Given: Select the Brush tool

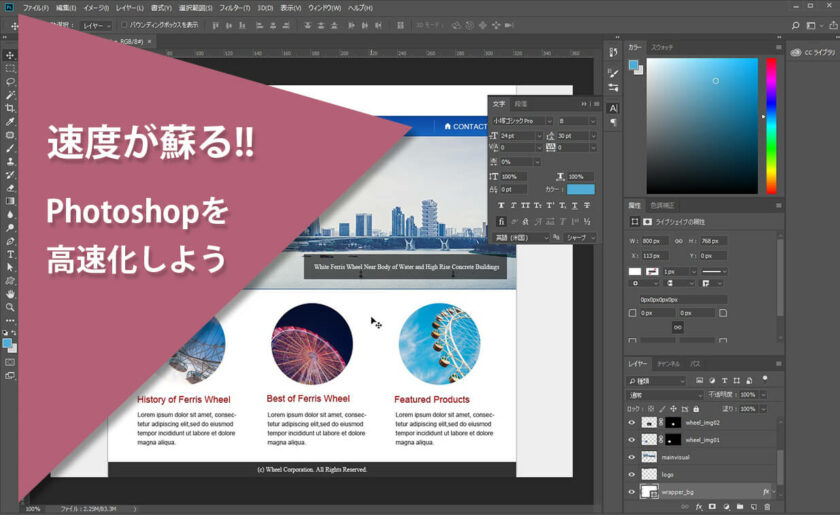Looking at the screenshot, I should pyautogui.click(x=10, y=148).
